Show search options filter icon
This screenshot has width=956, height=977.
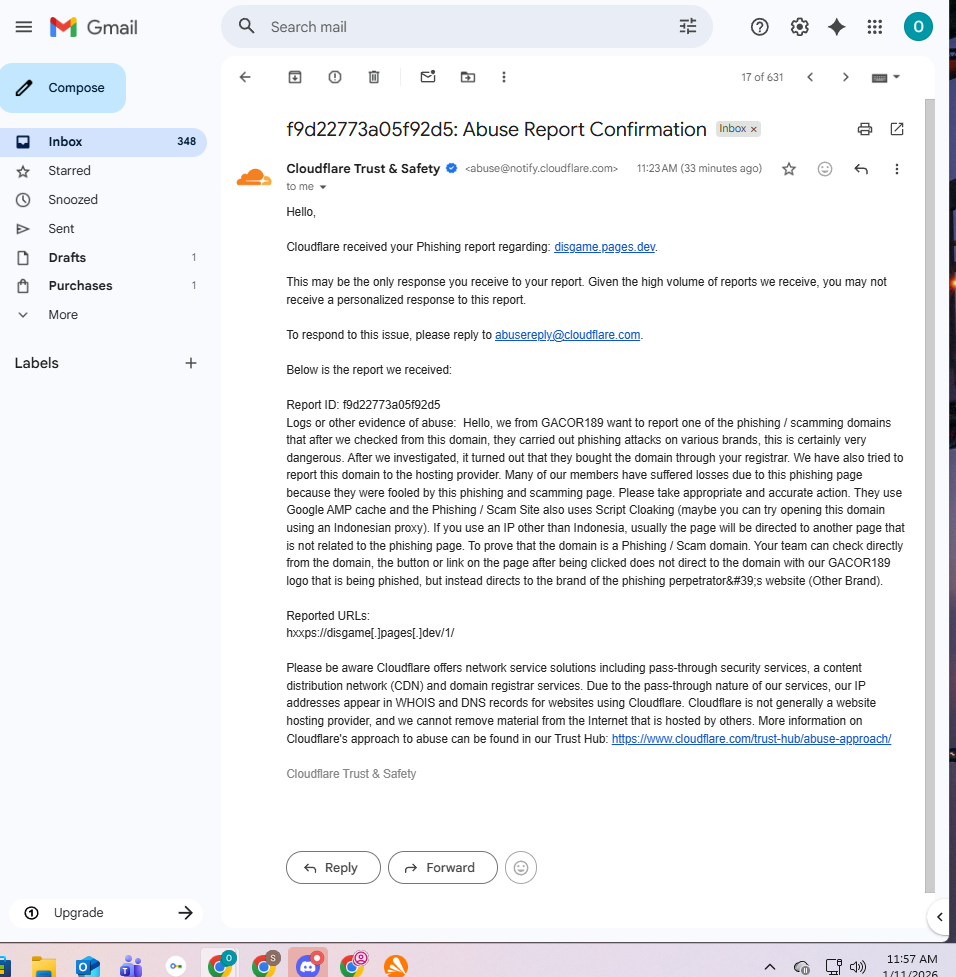(687, 26)
